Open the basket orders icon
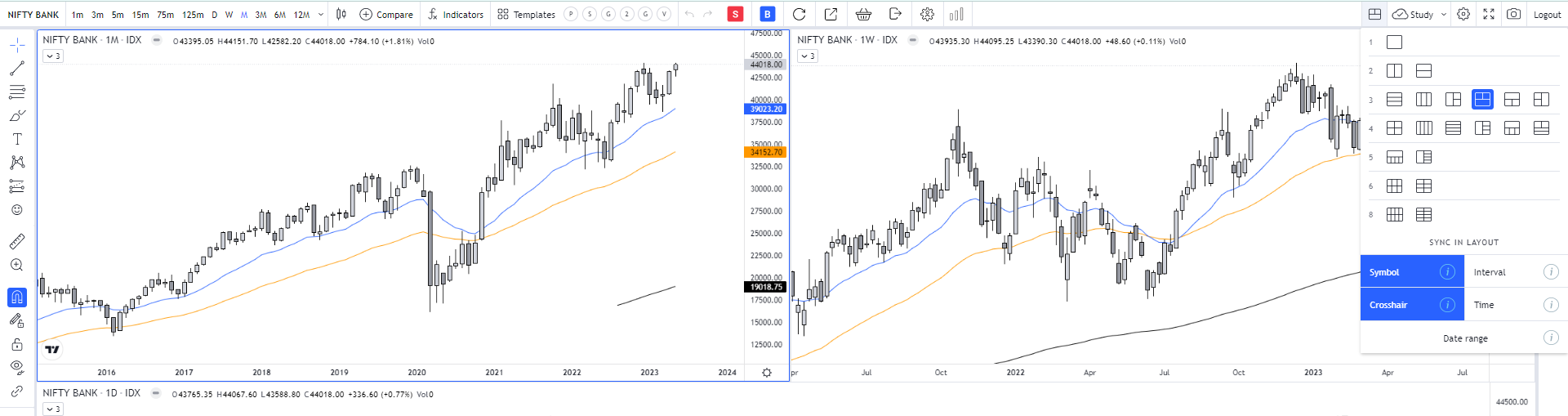The image size is (1568, 416). (863, 14)
